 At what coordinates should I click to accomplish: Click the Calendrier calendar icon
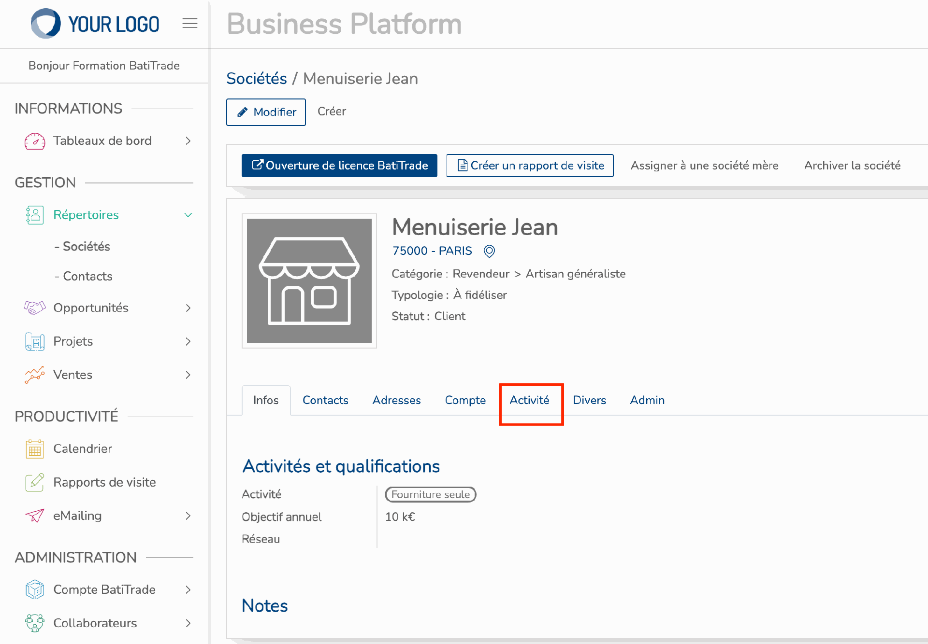click(35, 449)
